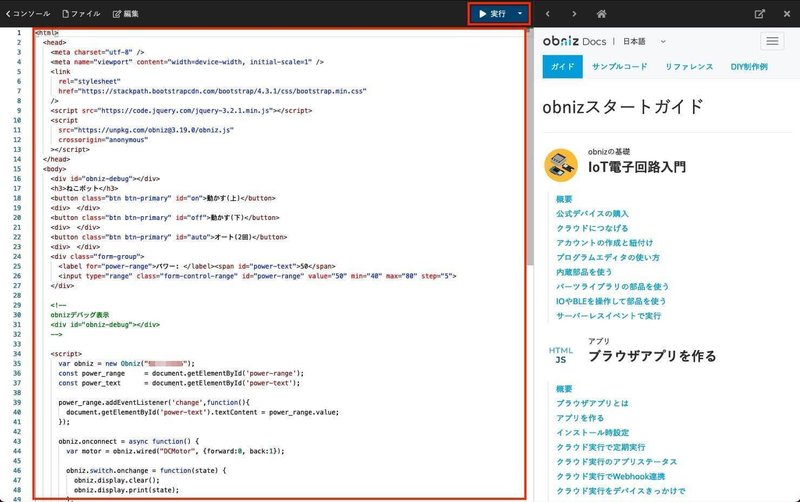The image size is (800, 502).
Task: Open the ブラウザアプリとは link
Action: [592, 403]
